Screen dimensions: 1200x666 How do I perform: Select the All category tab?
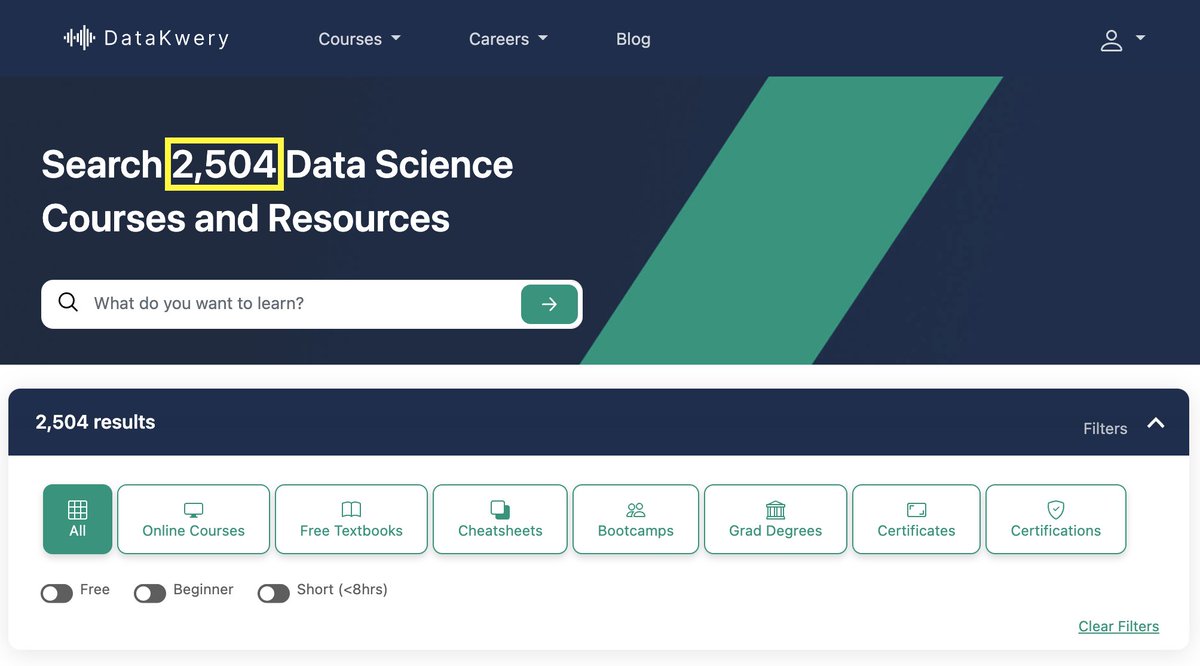(78, 519)
